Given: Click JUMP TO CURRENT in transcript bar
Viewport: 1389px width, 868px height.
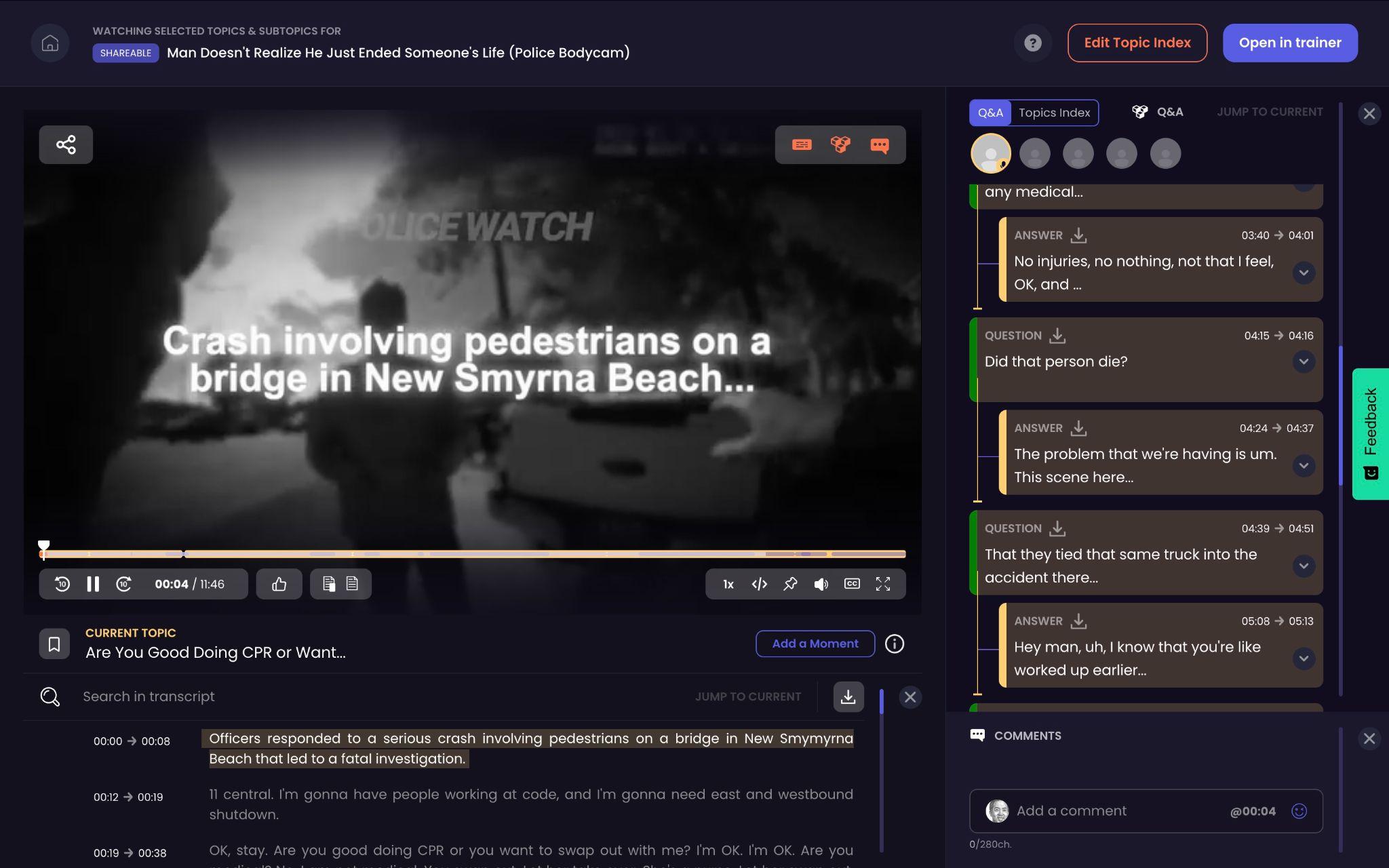Looking at the screenshot, I should coord(748,696).
